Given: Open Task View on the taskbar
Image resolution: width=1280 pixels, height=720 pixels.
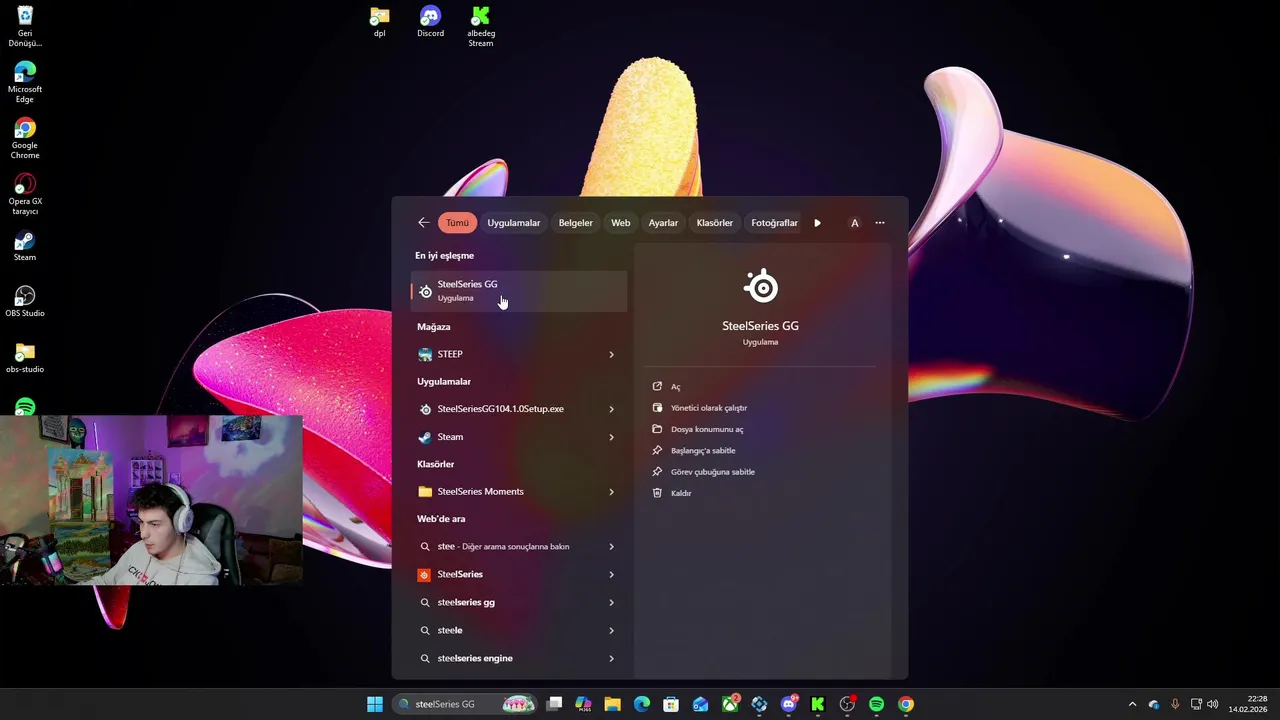Looking at the screenshot, I should [x=555, y=704].
